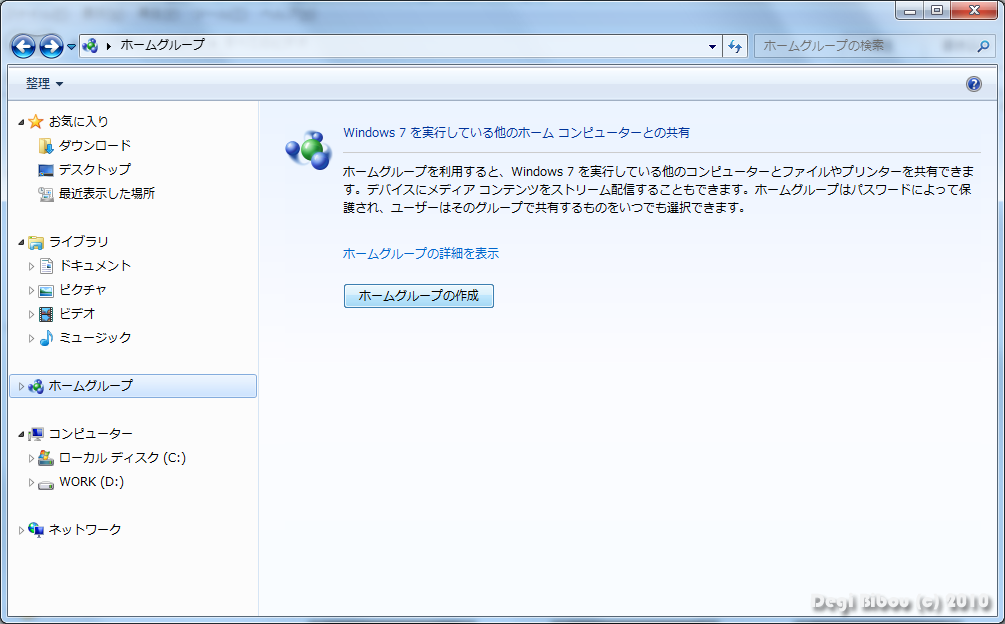Expand the address bar root chevron arrow

(109, 46)
